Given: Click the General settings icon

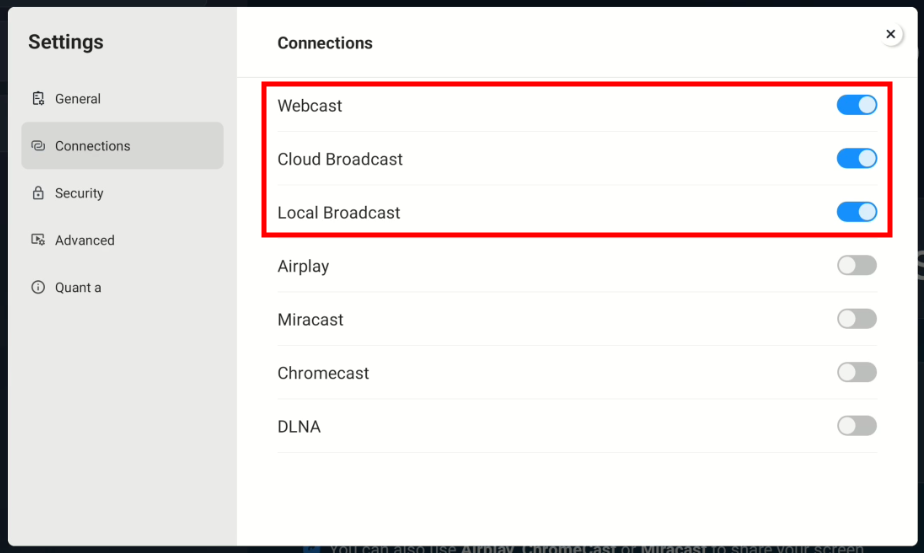Looking at the screenshot, I should 38,99.
